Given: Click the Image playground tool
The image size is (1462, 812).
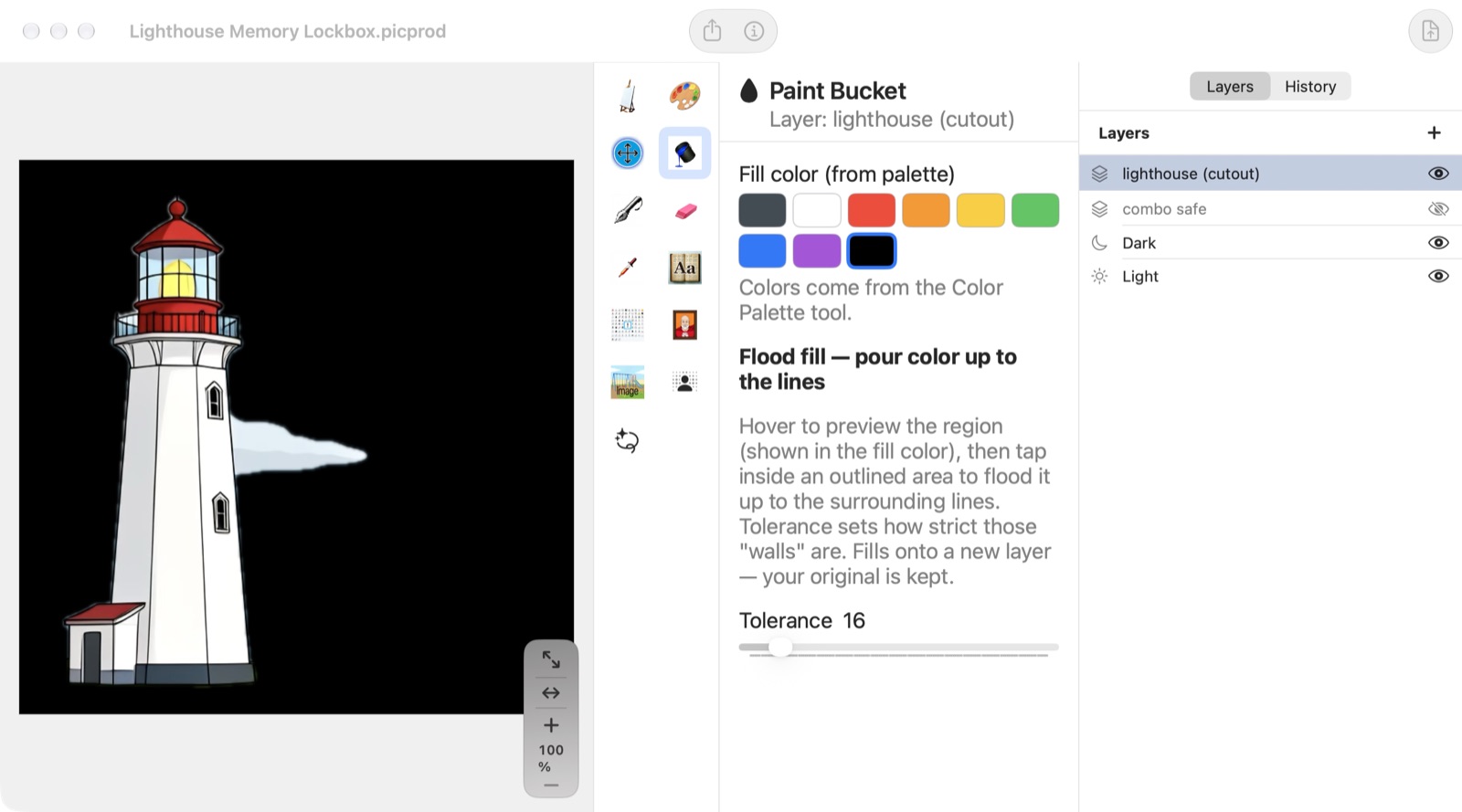Looking at the screenshot, I should pyautogui.click(x=628, y=382).
